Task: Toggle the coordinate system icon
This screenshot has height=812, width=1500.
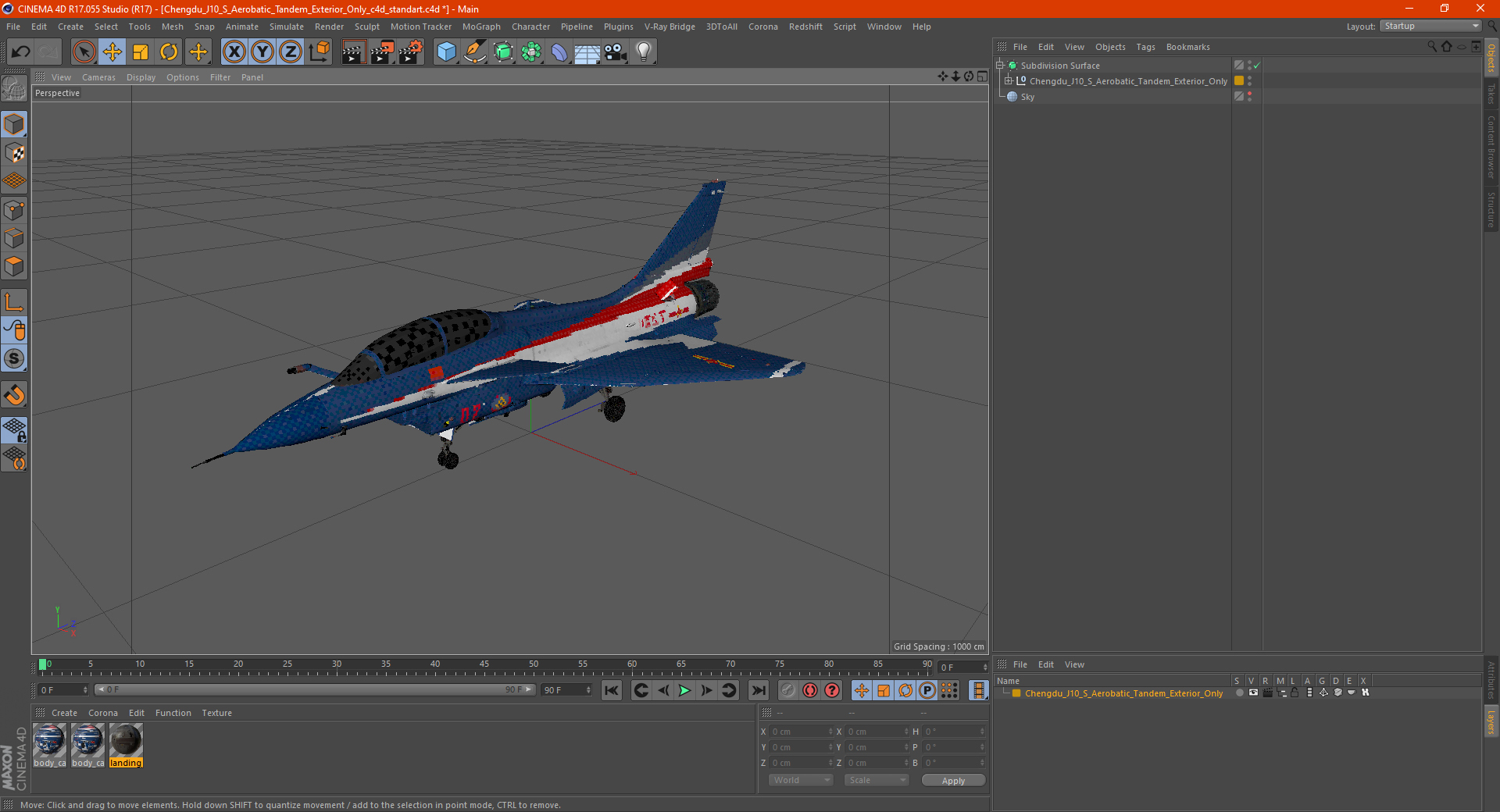Action: tap(320, 52)
